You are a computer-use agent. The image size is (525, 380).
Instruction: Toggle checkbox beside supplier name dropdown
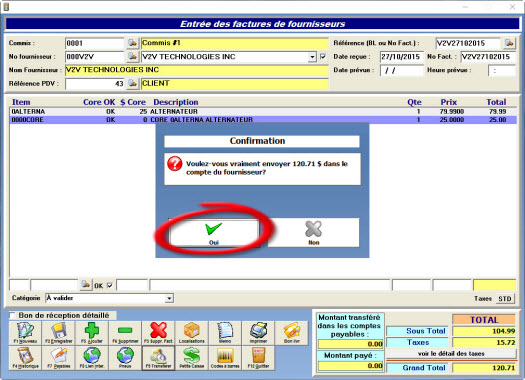coord(323,57)
